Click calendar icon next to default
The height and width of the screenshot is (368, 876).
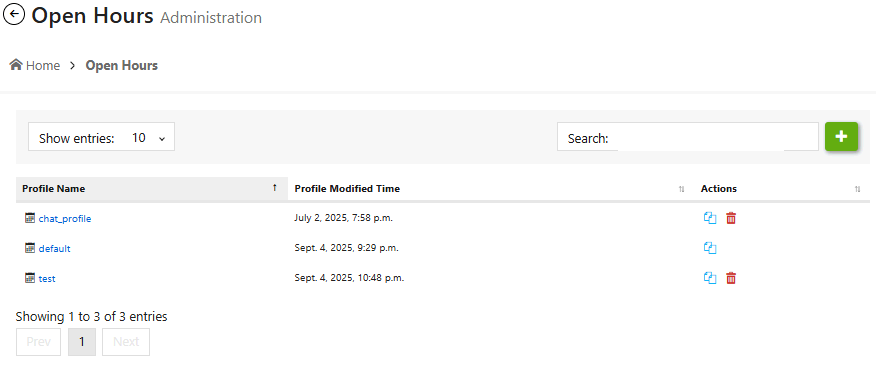click(x=30, y=247)
